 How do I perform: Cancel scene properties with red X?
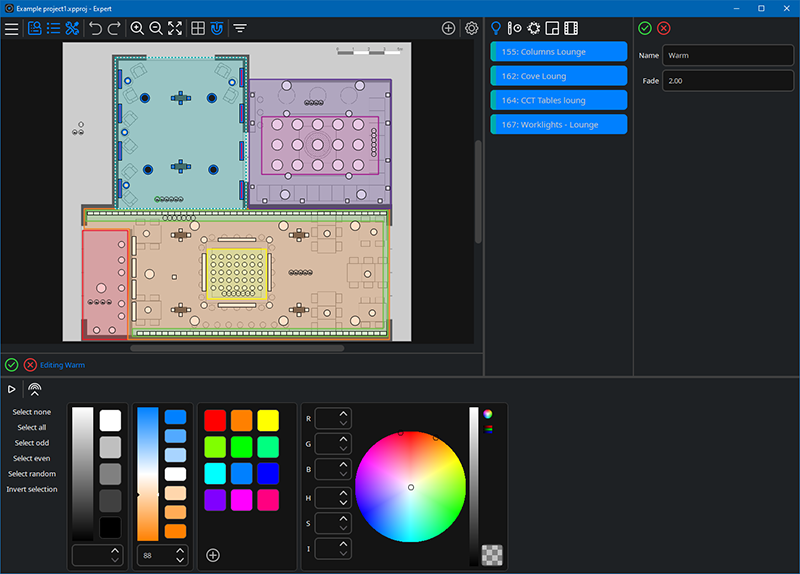tap(664, 29)
